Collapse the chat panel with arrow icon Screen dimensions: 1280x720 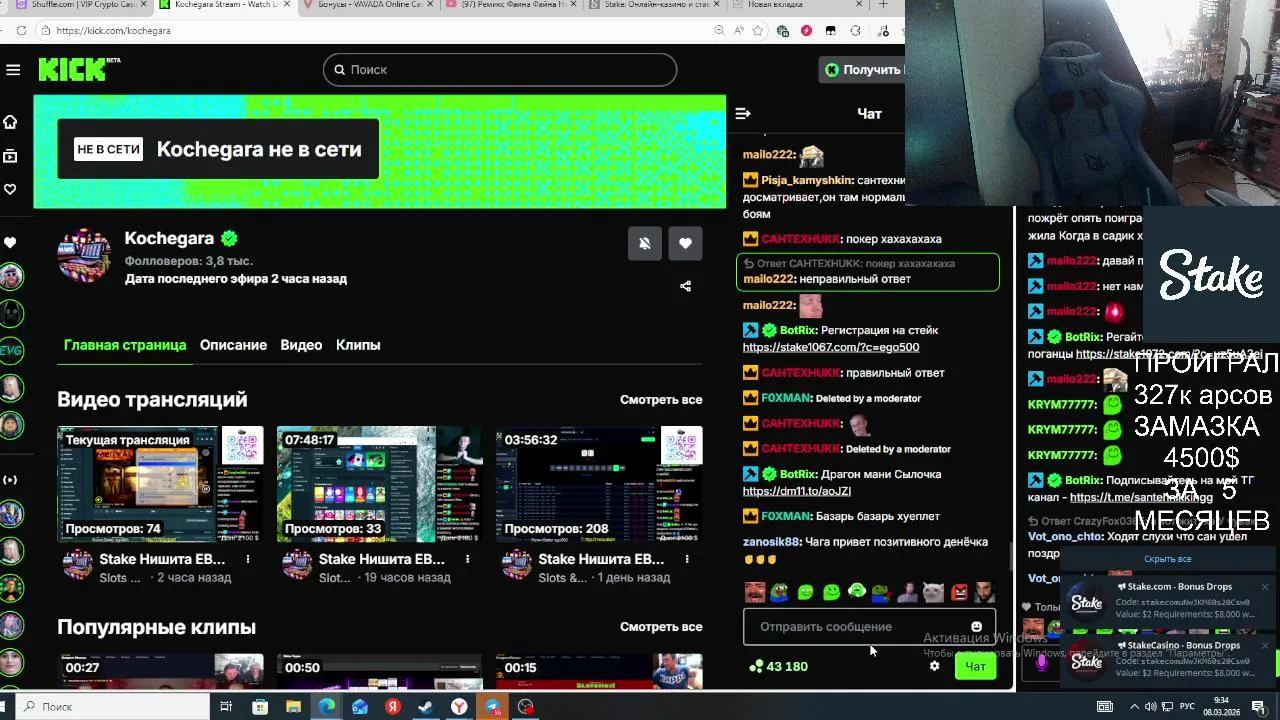tap(743, 114)
